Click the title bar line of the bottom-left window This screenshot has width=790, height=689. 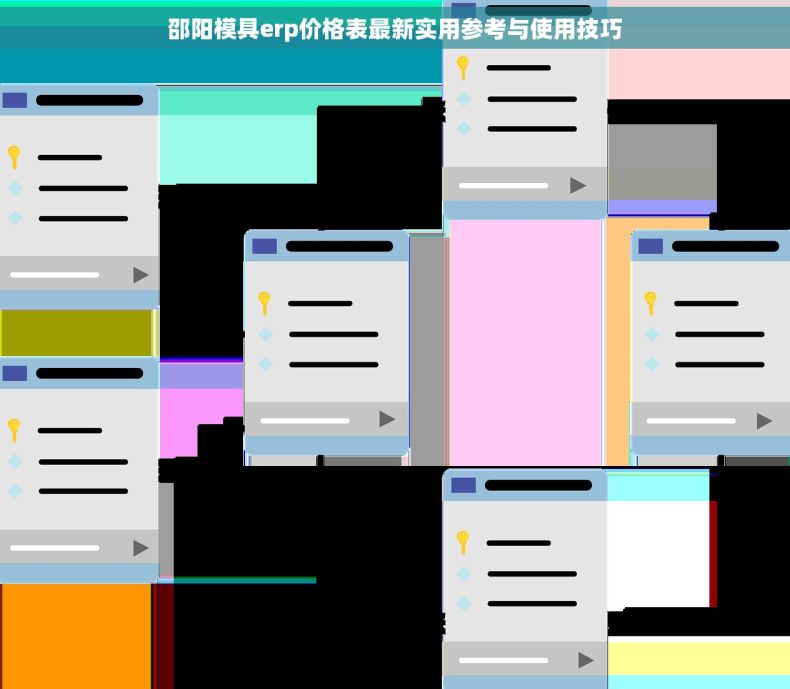click(x=89, y=373)
